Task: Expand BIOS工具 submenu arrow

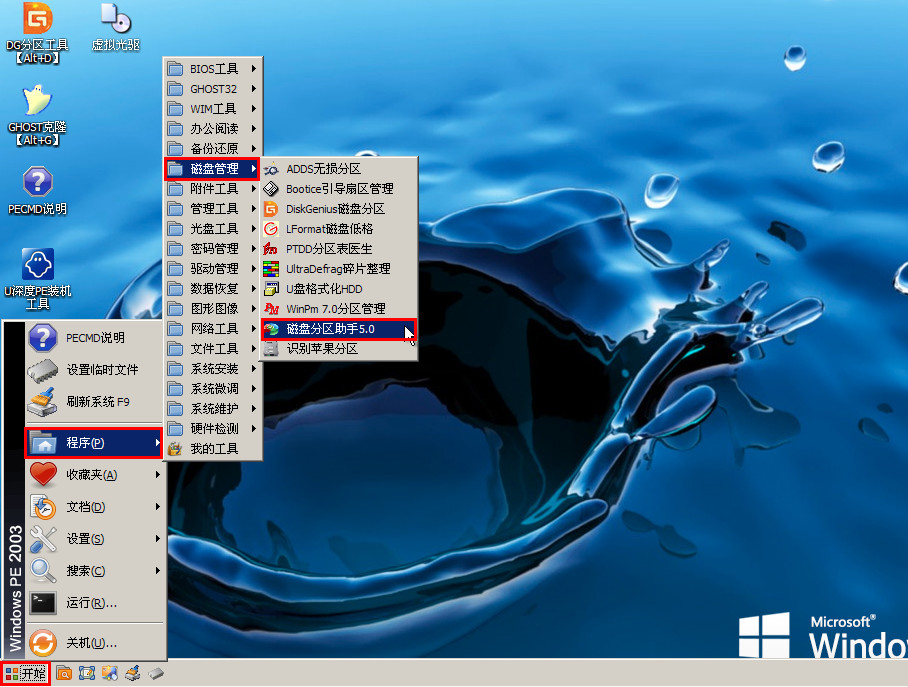Action: [x=254, y=69]
